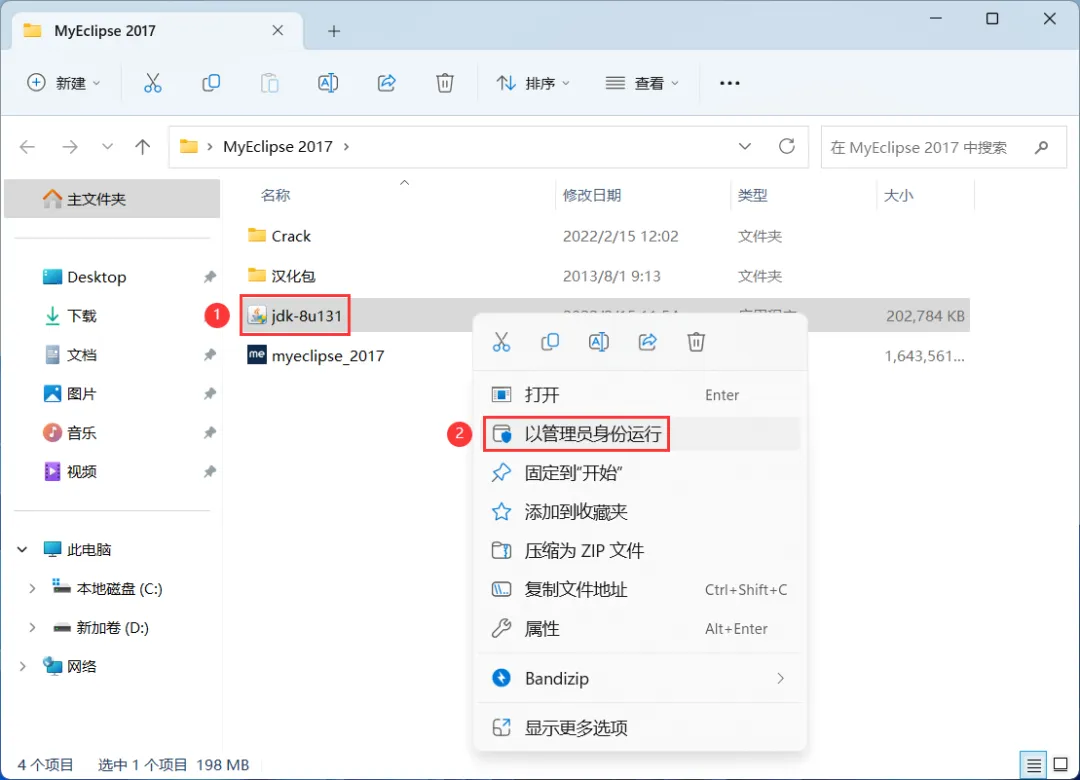The image size is (1080, 780).
Task: Open the 查看 view dropdown
Action: coord(642,83)
